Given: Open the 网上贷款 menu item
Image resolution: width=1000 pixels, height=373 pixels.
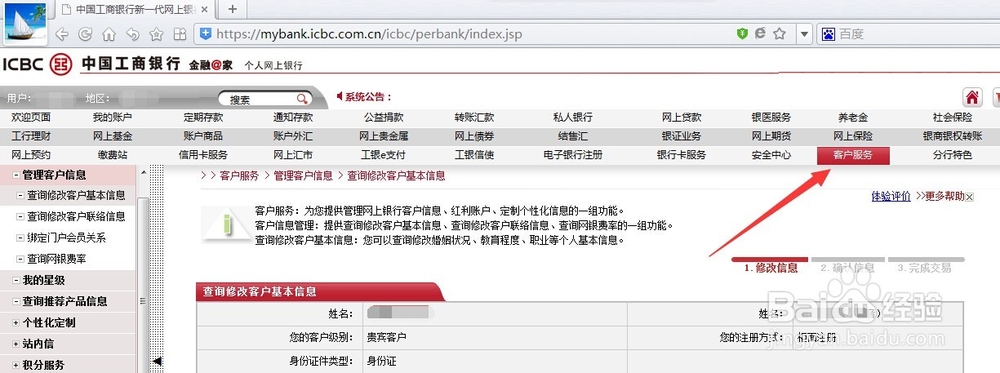Looking at the screenshot, I should pos(681,117).
